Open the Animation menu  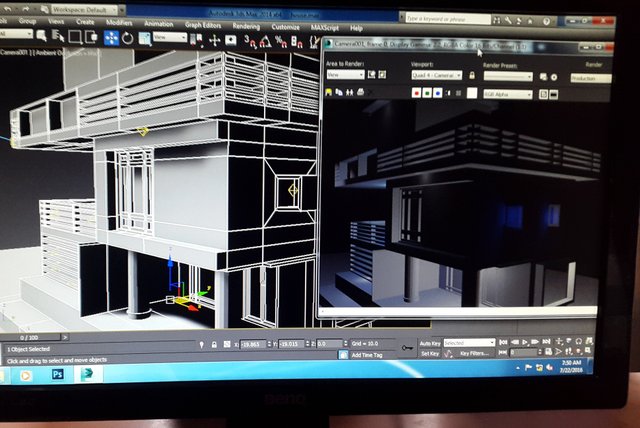(158, 24)
